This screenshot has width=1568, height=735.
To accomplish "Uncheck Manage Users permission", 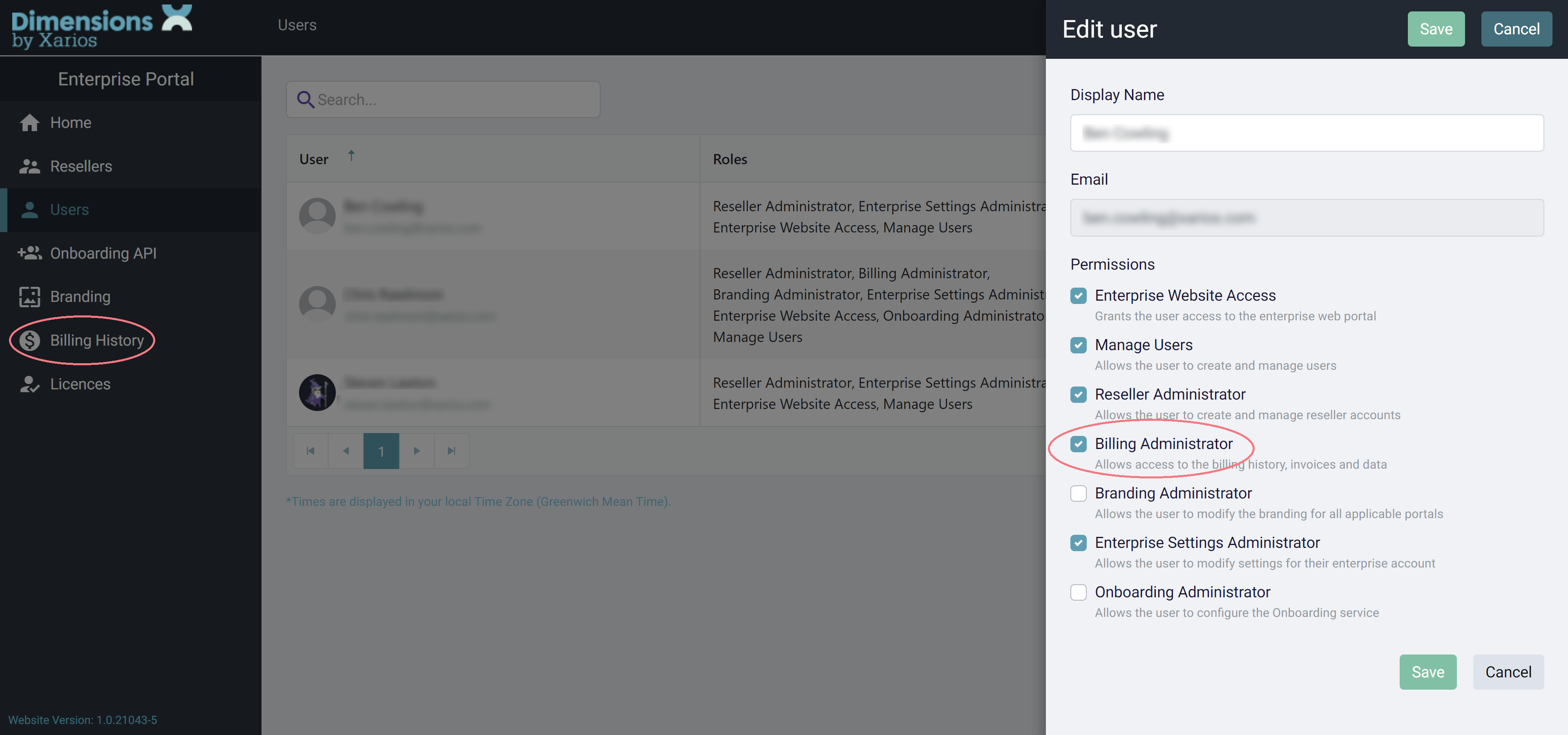I will click(x=1078, y=345).
